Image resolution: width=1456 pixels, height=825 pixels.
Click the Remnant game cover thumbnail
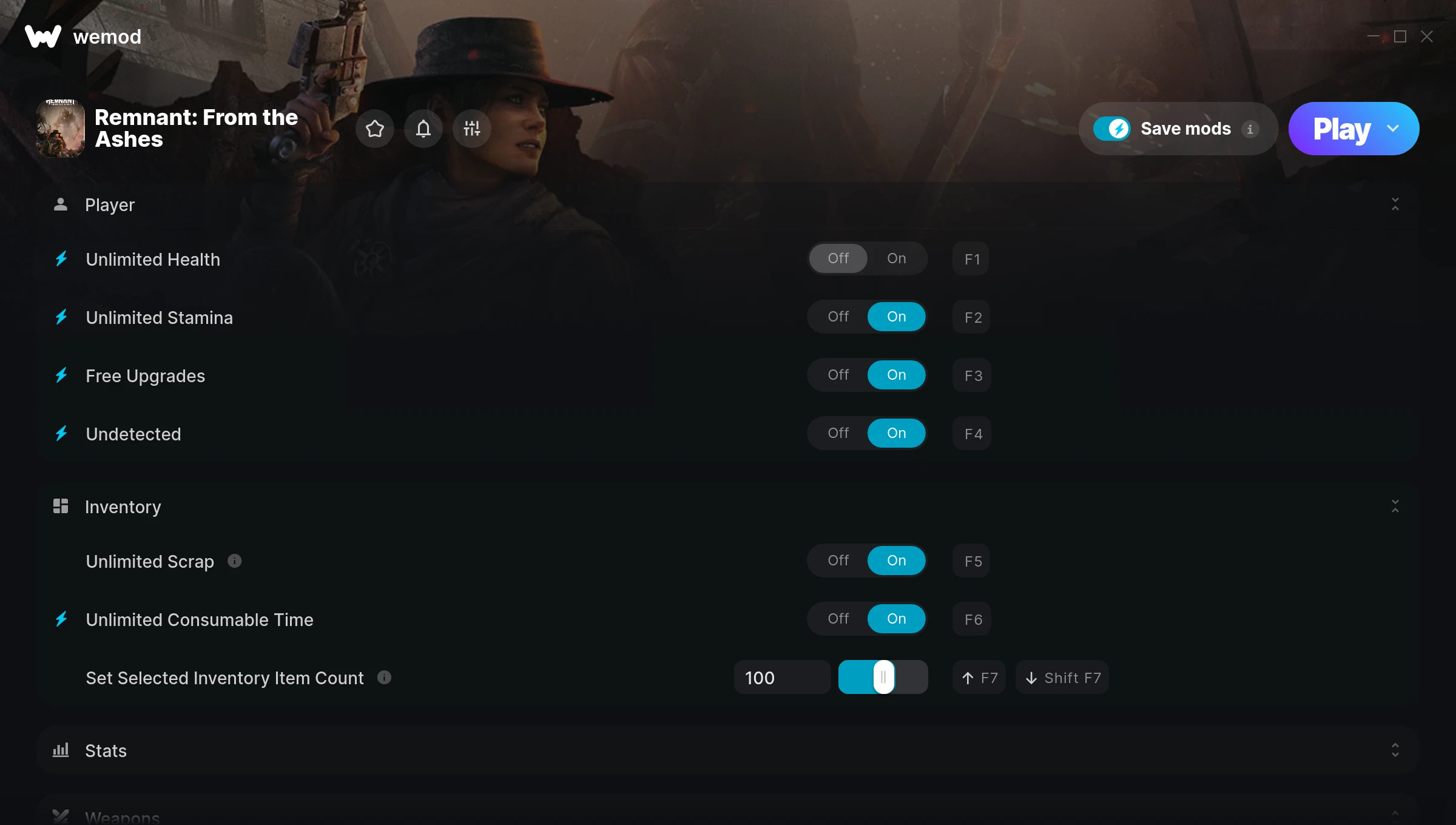(61, 129)
